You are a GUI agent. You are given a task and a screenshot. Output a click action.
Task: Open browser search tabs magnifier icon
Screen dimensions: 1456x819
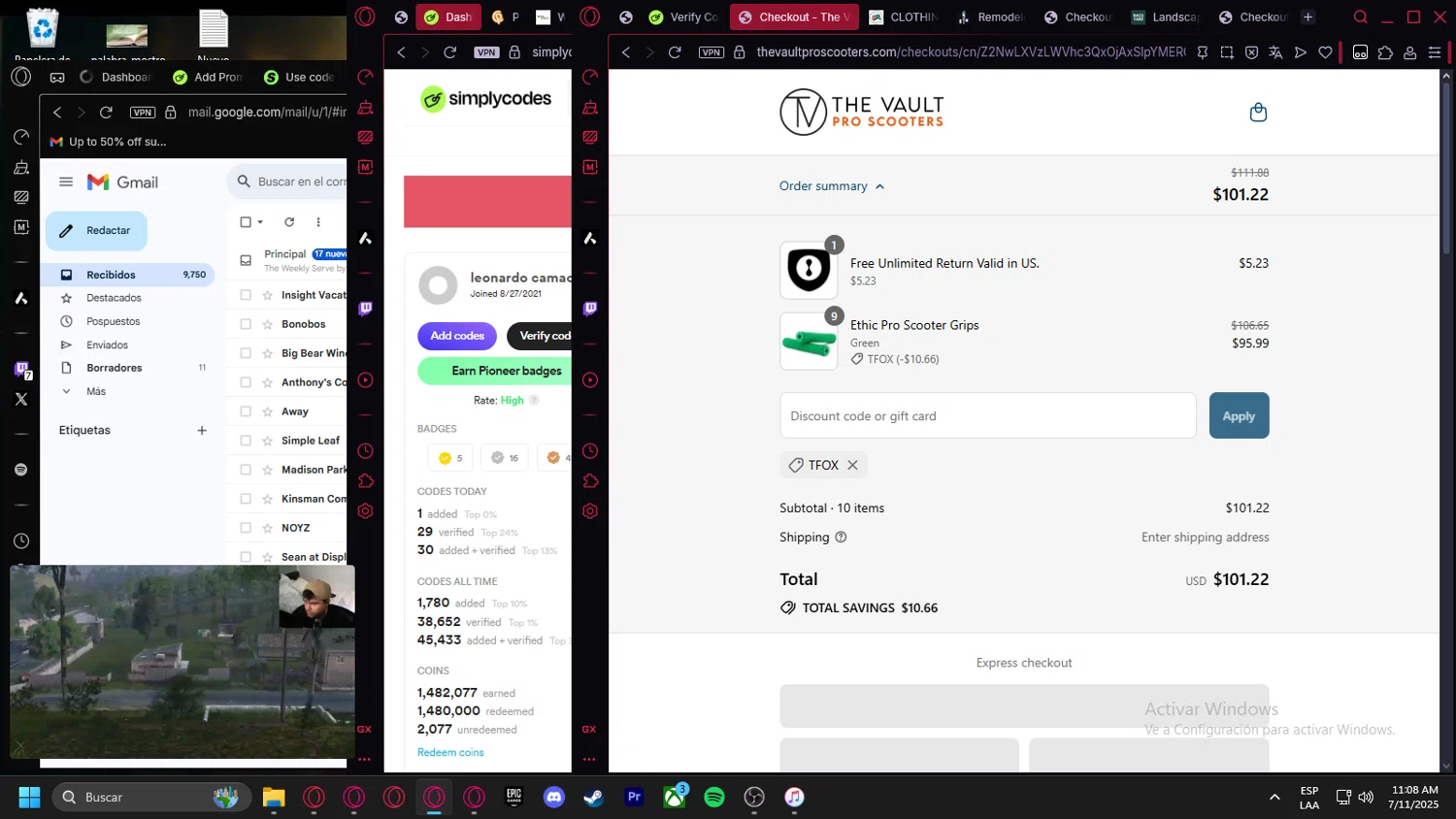point(1361,16)
